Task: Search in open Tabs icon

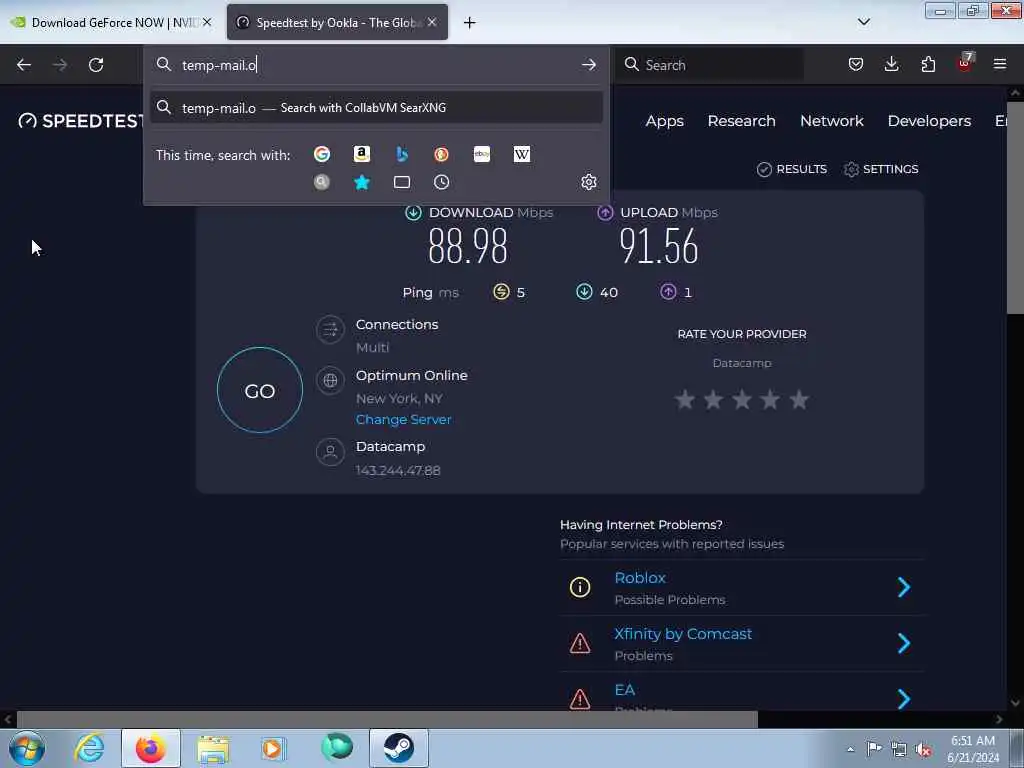Action: [x=402, y=182]
